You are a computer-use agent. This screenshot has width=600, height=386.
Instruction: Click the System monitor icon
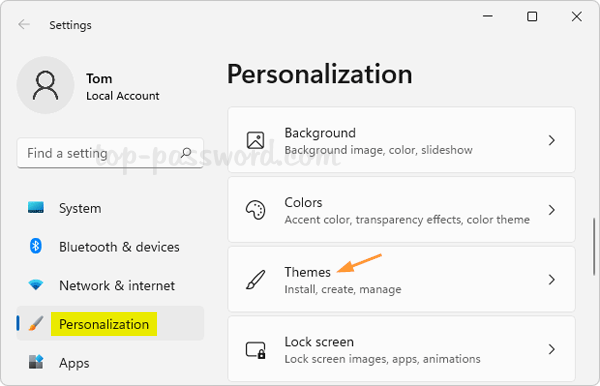coord(36,208)
